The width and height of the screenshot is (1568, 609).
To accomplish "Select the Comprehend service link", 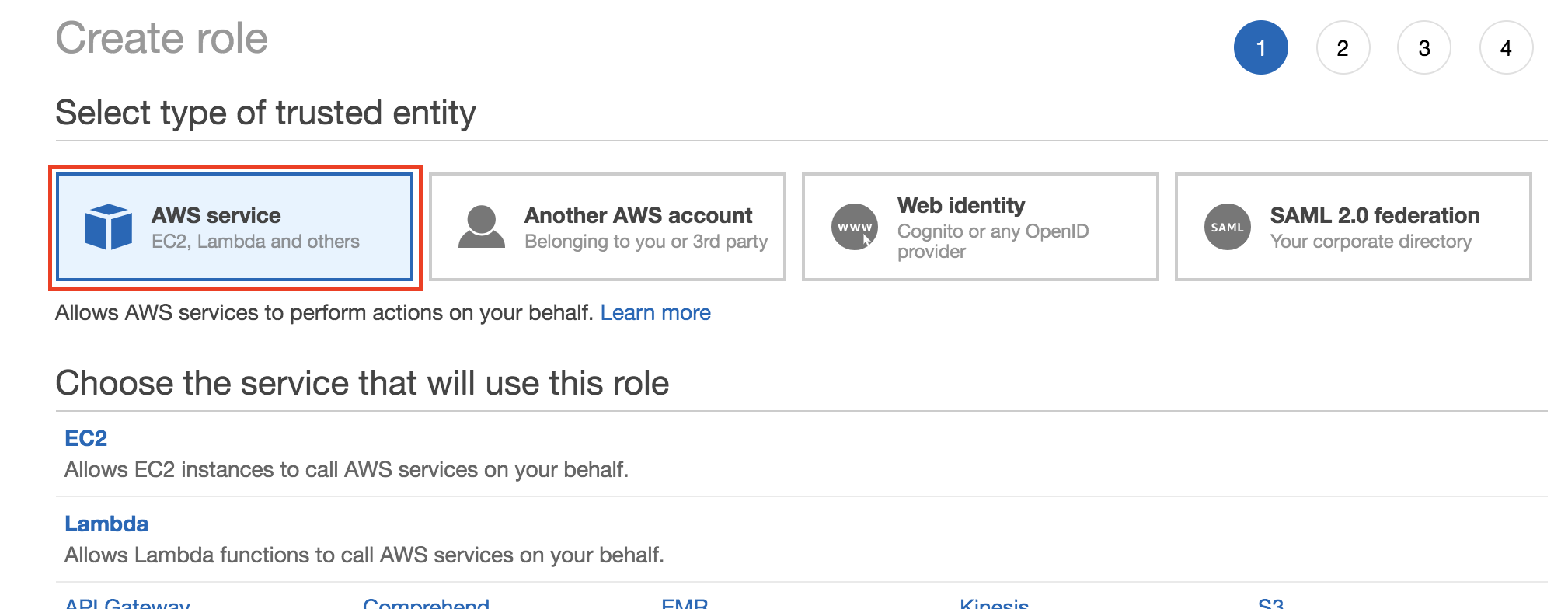I will (x=426, y=603).
